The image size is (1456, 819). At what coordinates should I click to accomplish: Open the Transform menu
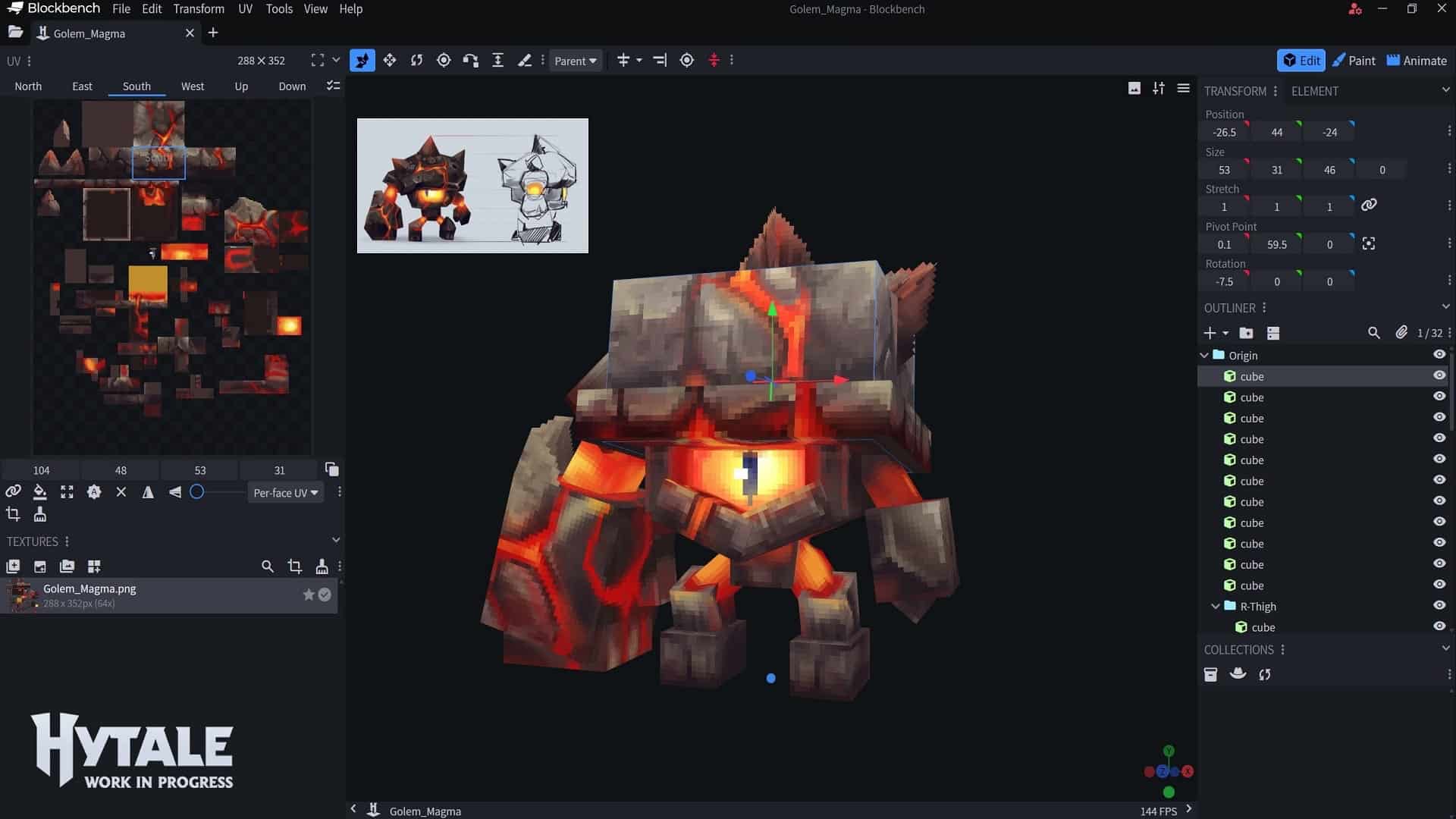pos(199,8)
